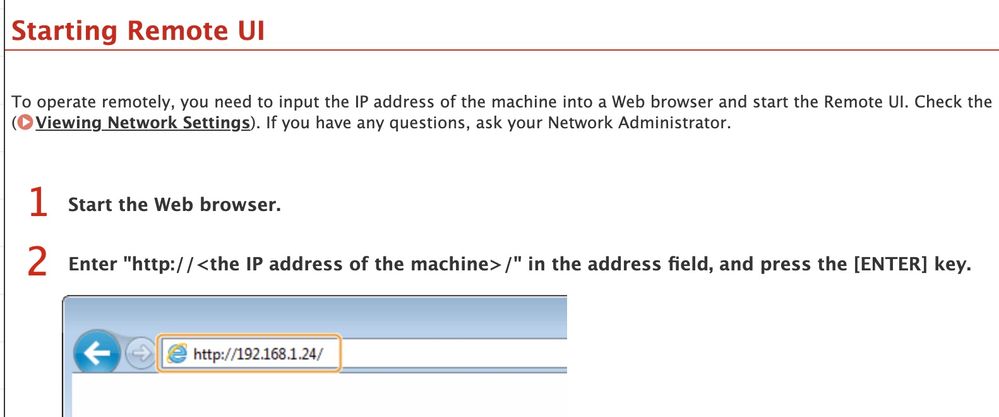Click the "Enter http://<the IP address" instruction text
Viewport: 999px width, 417px height.
click(x=300, y=265)
